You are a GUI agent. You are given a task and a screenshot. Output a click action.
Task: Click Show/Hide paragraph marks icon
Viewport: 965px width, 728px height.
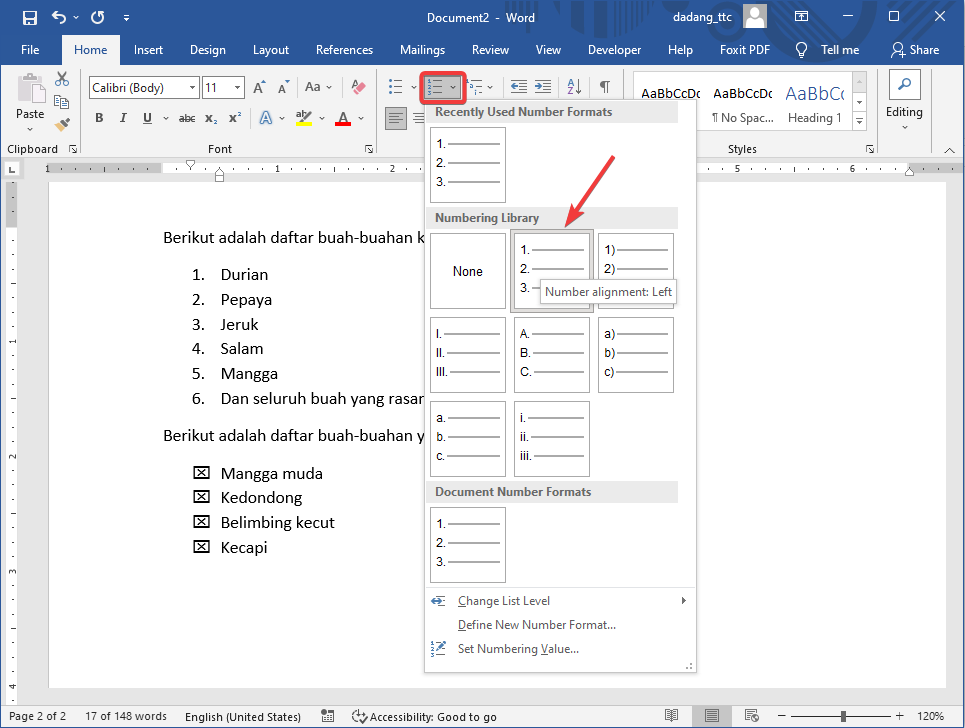[x=605, y=87]
